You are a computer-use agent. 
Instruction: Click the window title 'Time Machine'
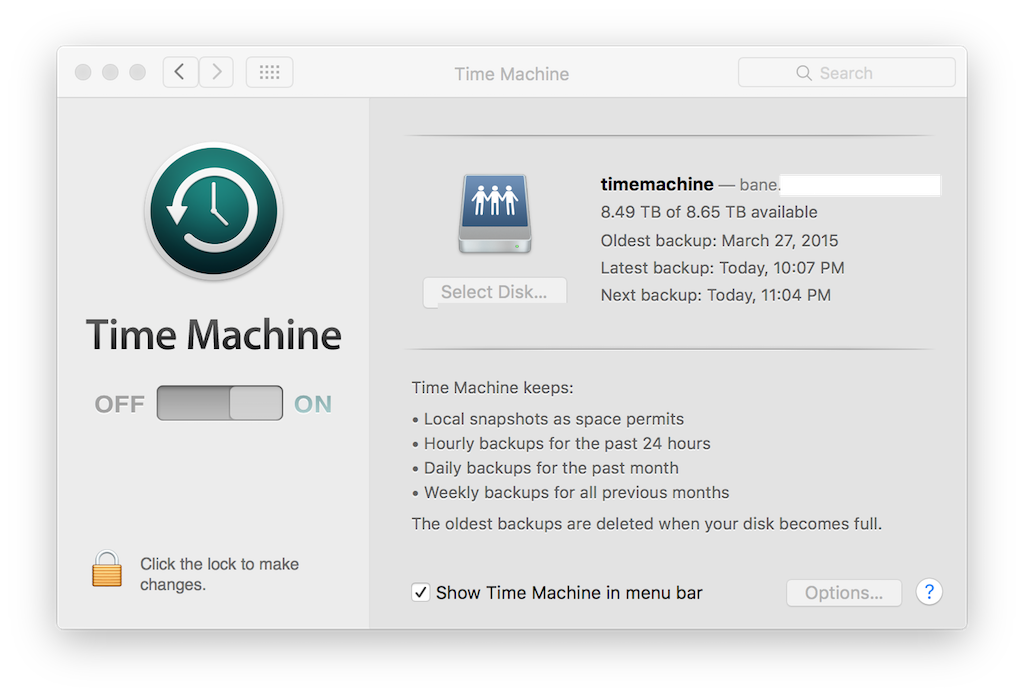pyautogui.click(x=511, y=74)
